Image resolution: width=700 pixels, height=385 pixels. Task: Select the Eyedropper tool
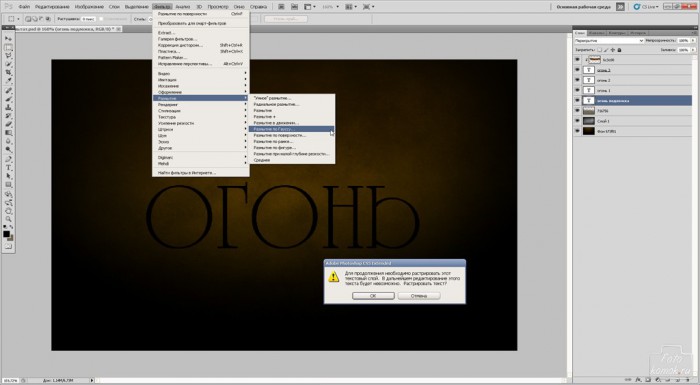coord(8,81)
